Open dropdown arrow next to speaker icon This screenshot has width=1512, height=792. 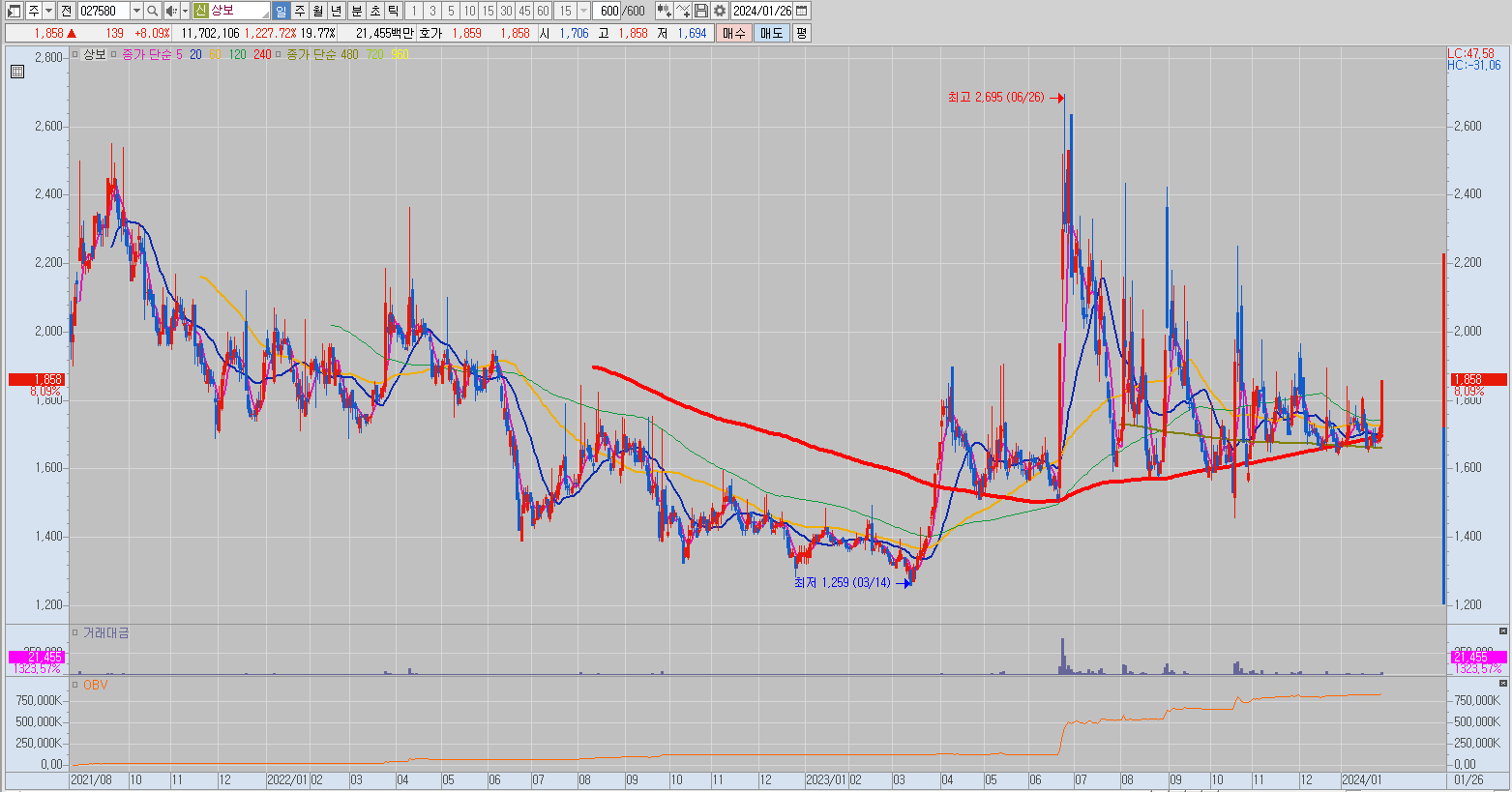pos(185,11)
